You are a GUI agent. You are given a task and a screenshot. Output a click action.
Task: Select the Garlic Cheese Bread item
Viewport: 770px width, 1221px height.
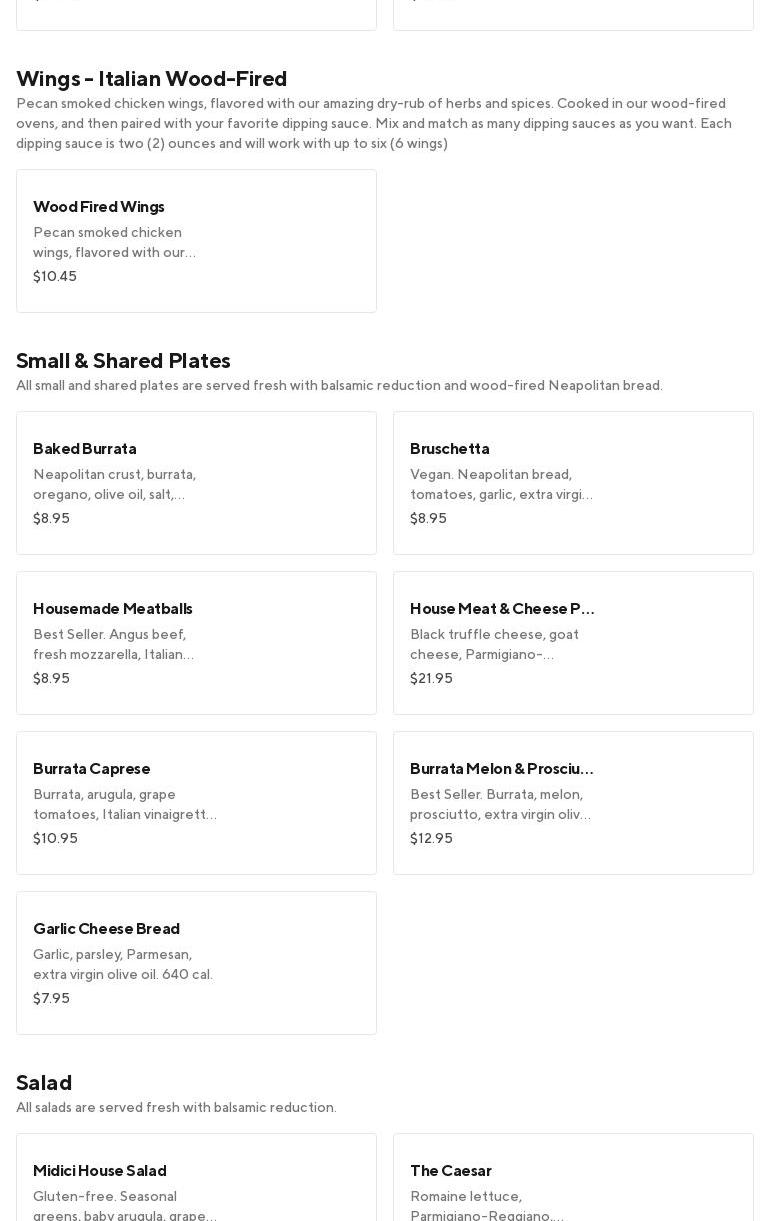[196, 962]
